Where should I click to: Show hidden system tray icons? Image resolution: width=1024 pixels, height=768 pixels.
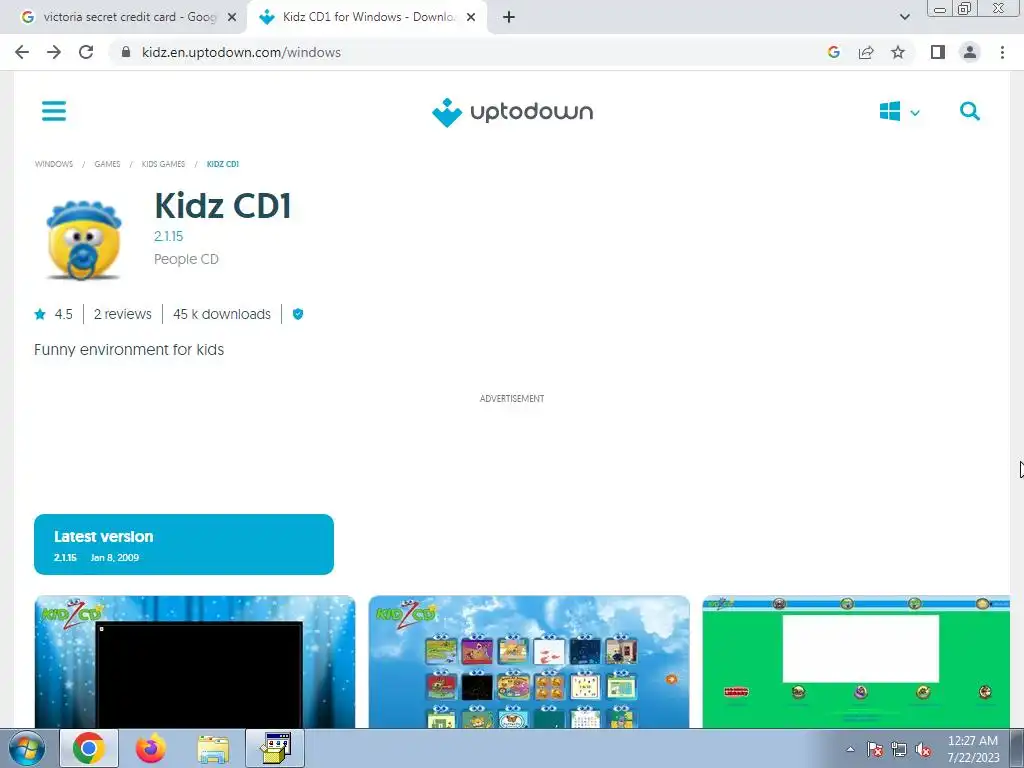coord(850,750)
